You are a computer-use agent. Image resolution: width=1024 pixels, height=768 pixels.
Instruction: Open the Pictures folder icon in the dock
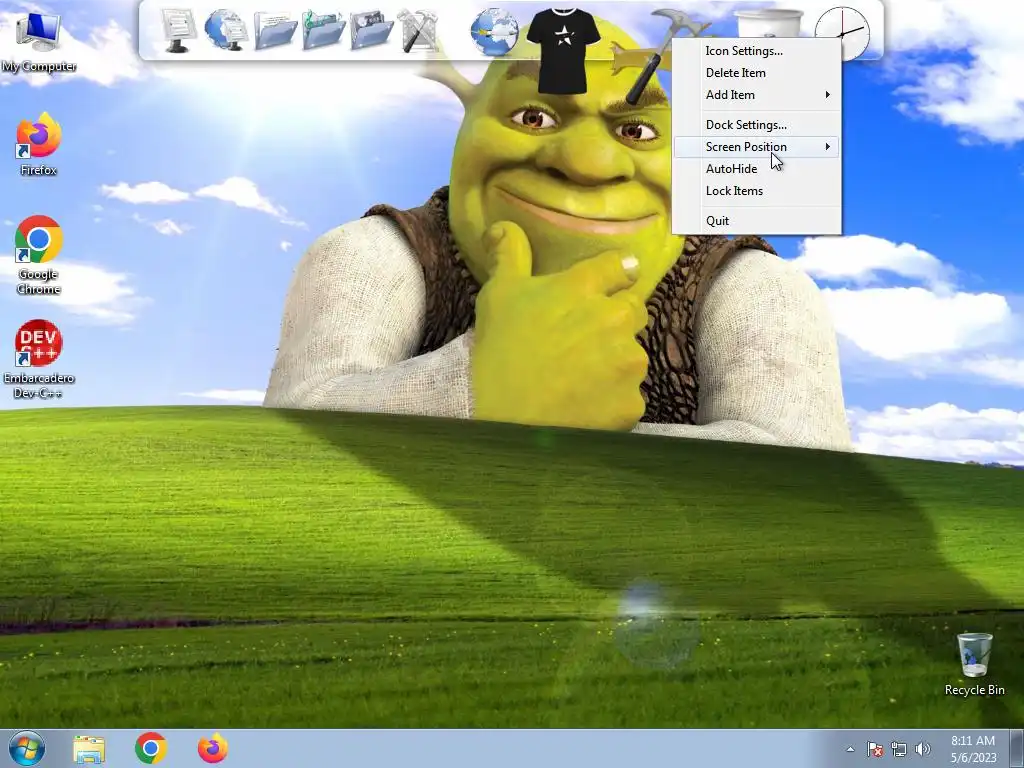coord(372,31)
